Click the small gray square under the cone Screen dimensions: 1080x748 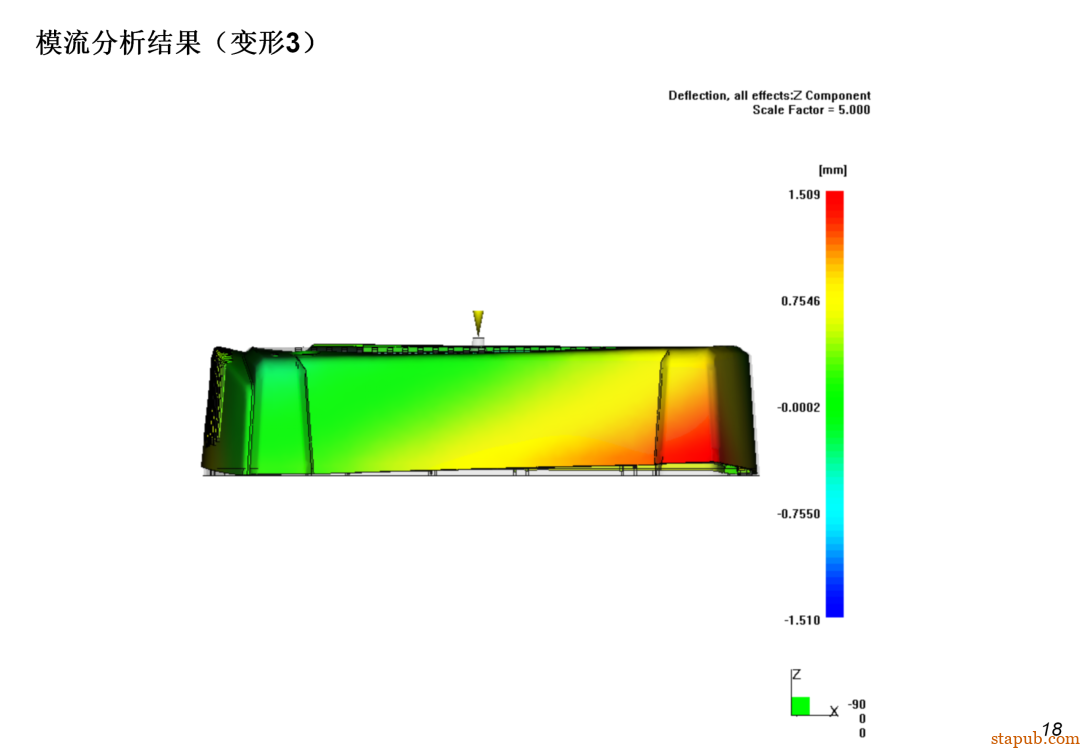pos(478,342)
